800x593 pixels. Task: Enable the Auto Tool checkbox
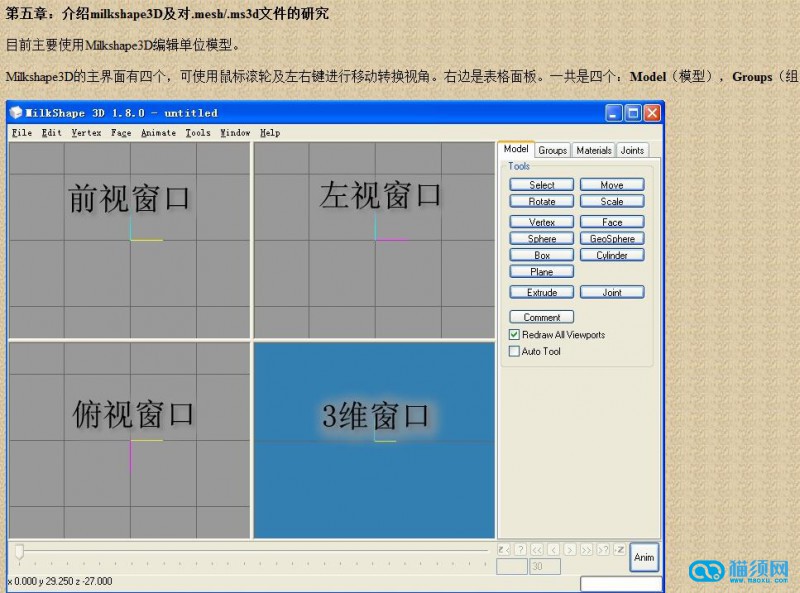(514, 351)
